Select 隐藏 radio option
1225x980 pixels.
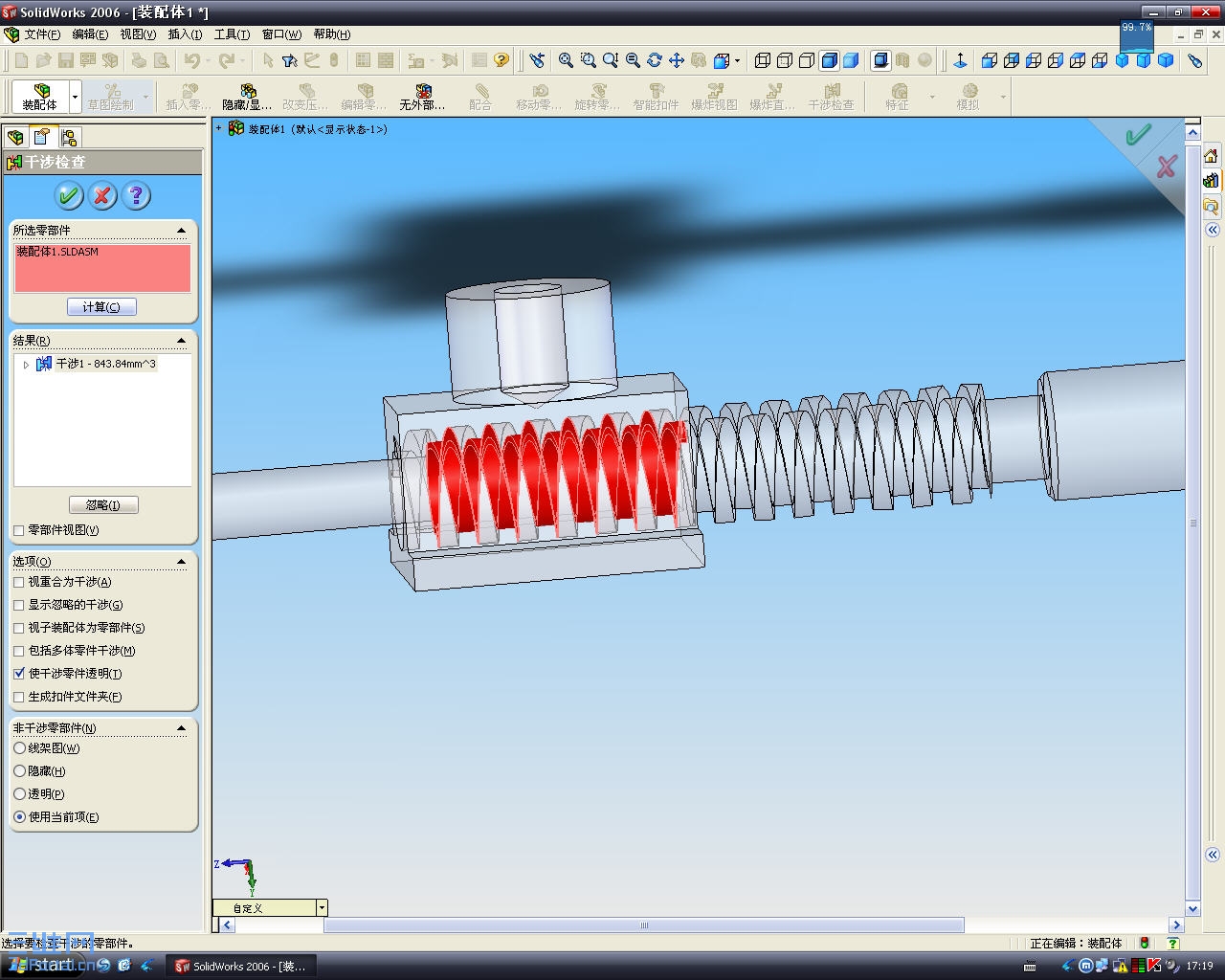pos(19,771)
